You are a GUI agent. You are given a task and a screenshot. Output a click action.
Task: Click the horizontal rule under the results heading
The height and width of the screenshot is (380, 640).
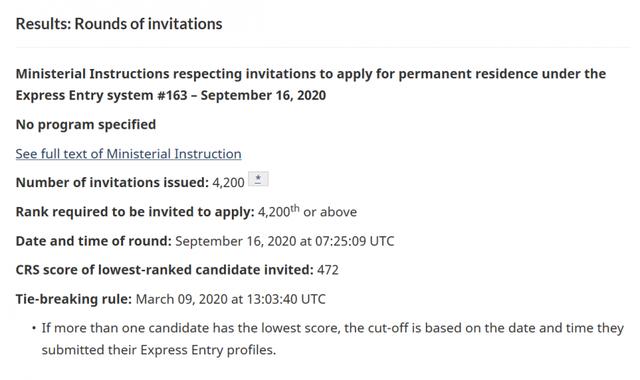click(x=323, y=46)
